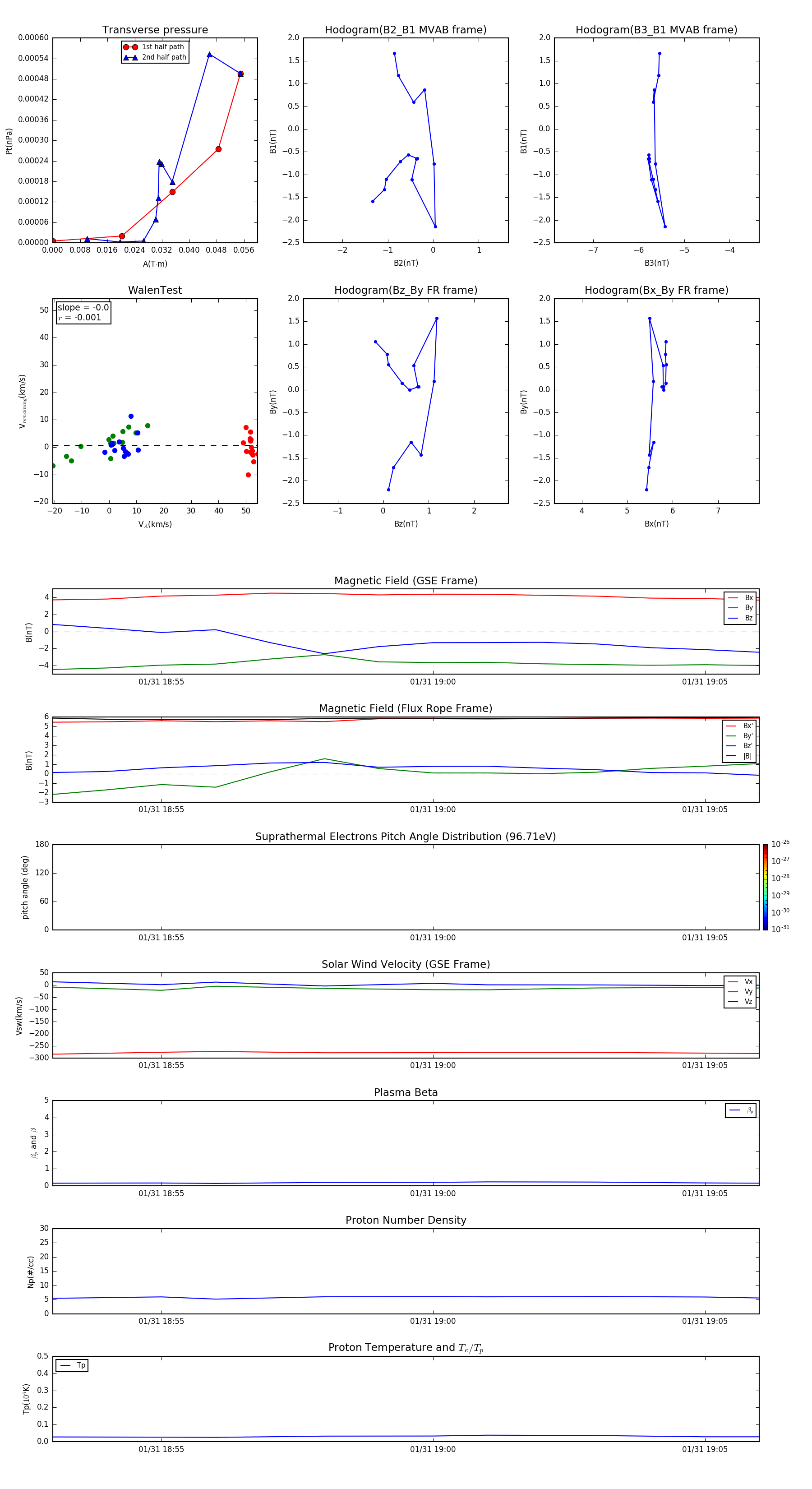The width and height of the screenshot is (812, 1489).
Task: Click the 'Suprathermal Electrons Pitch Angle Distribution' title
Action: coord(406,837)
